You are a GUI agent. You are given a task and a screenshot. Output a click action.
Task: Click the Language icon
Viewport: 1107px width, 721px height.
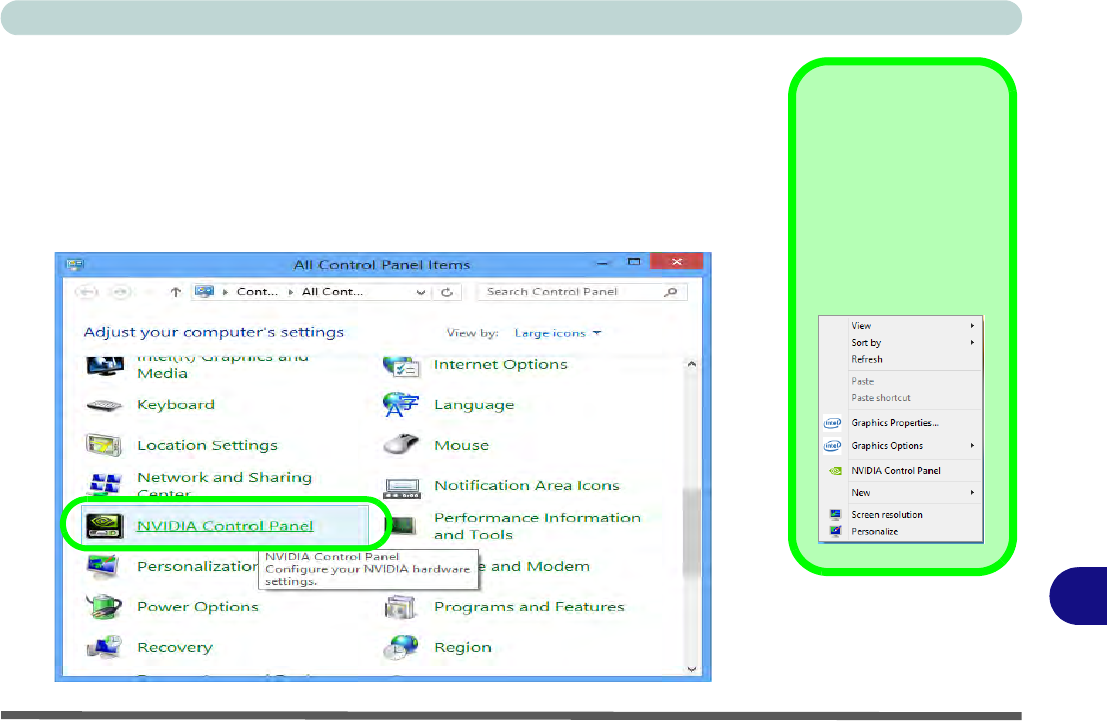tap(401, 405)
